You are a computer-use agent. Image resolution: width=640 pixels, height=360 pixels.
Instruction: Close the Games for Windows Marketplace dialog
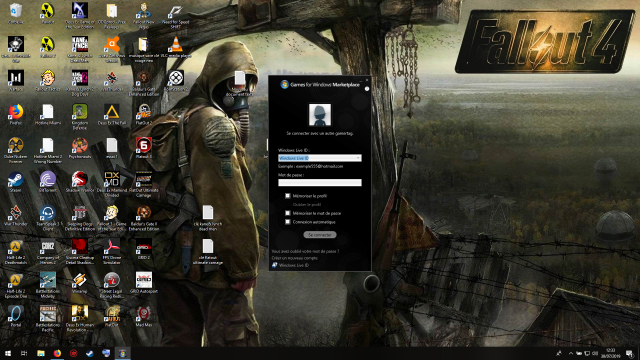(x=367, y=80)
